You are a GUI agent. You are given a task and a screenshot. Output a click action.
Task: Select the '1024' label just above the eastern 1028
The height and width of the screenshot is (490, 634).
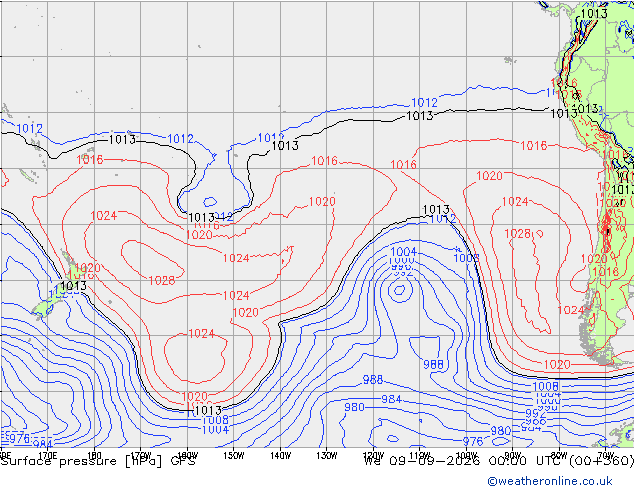[x=515, y=201]
